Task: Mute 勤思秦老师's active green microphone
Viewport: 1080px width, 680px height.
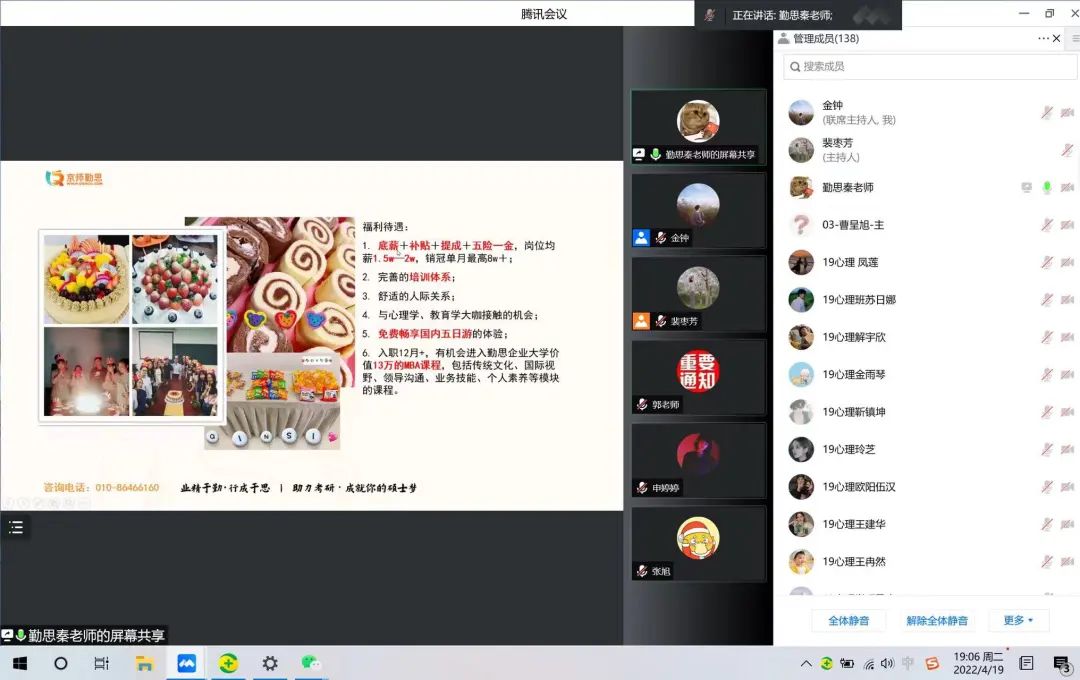Action: tap(1046, 187)
